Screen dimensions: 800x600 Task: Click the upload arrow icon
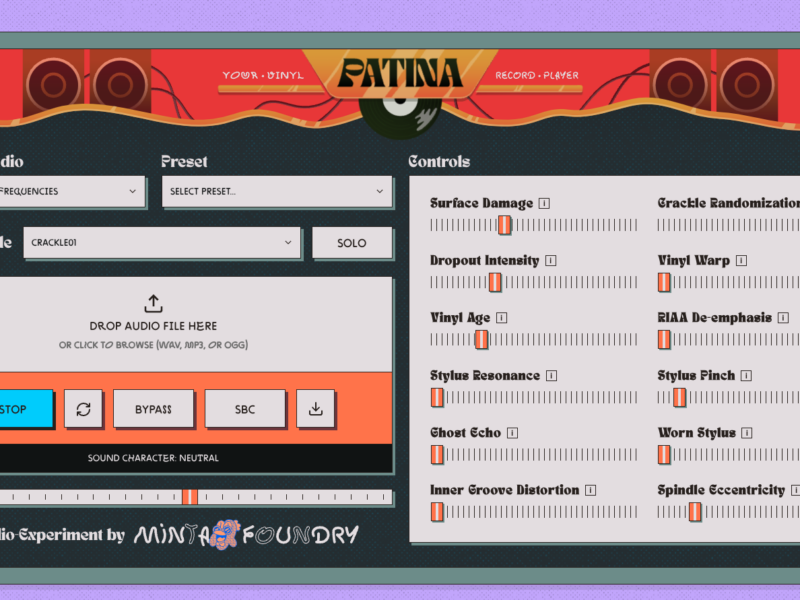pos(153,303)
